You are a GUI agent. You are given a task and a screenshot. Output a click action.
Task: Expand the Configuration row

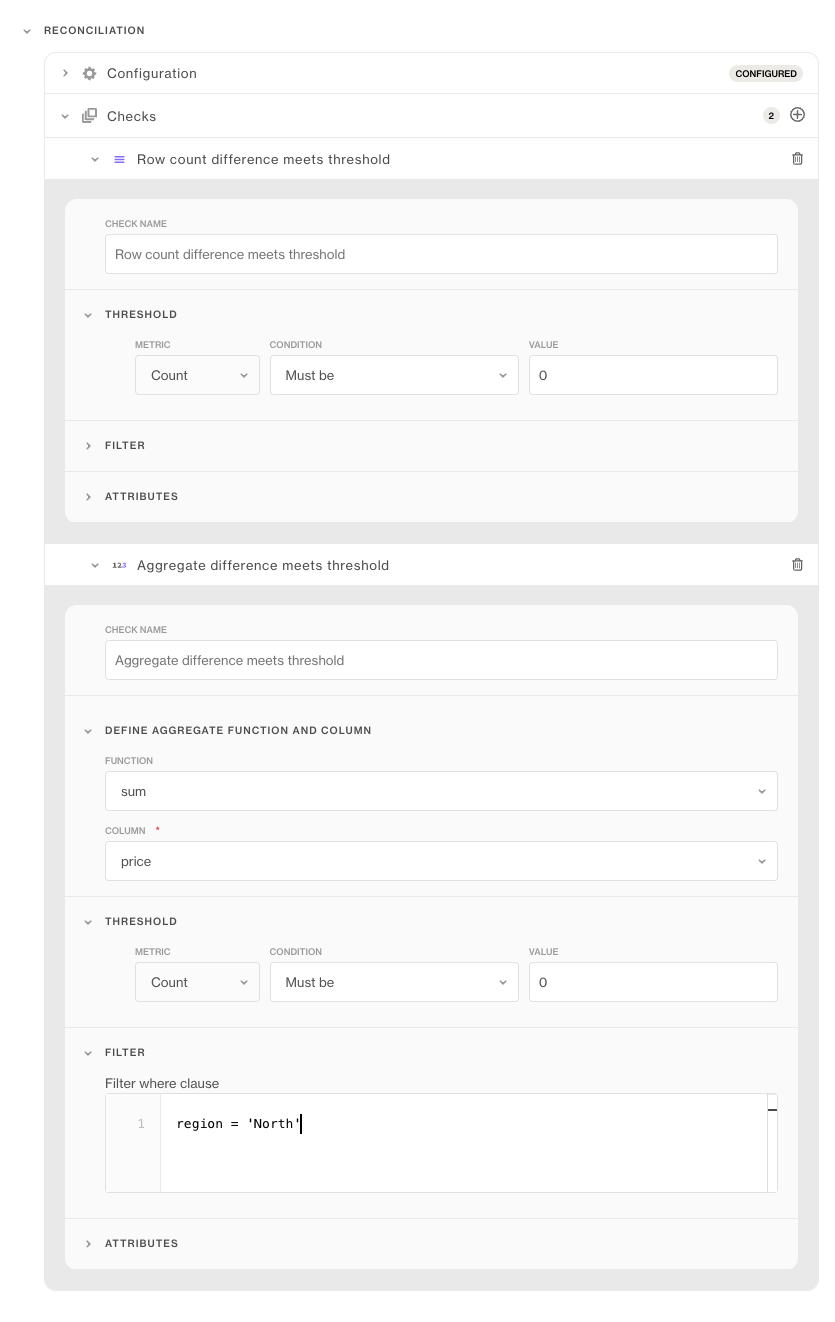click(65, 73)
